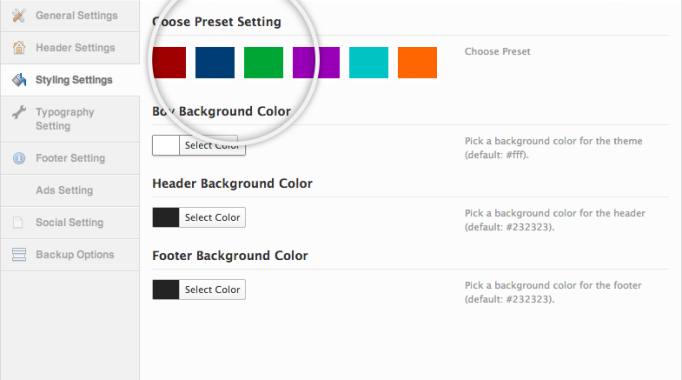Screen dimensions: 682x380
Task: Click the Typography Setting wrench icon
Action: 19,112
